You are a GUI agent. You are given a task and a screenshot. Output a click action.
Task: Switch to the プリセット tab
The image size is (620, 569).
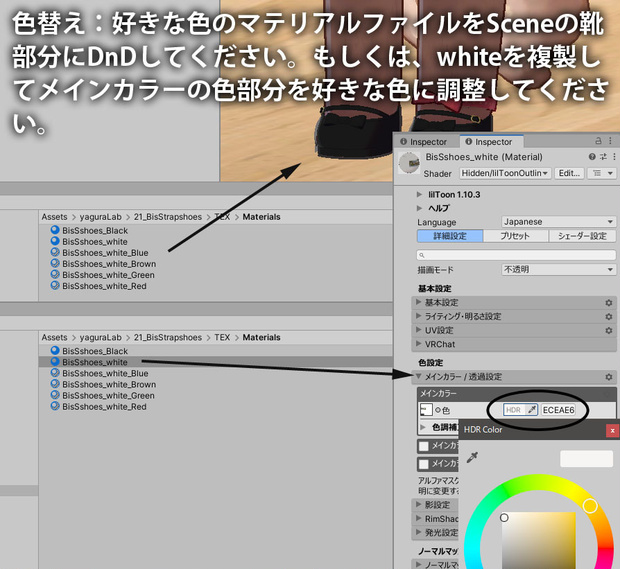click(x=515, y=236)
